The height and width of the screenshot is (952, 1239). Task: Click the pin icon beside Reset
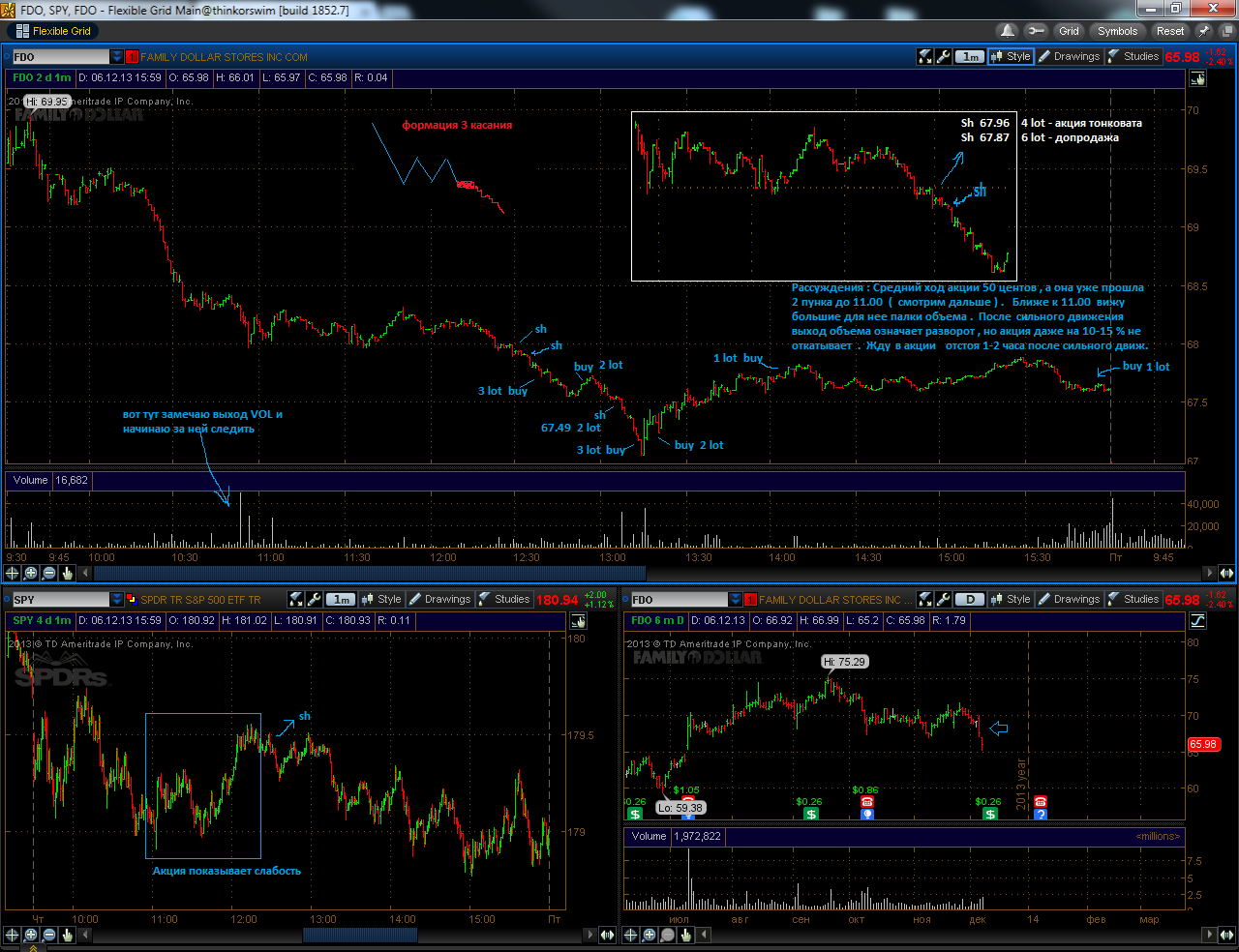click(1203, 31)
